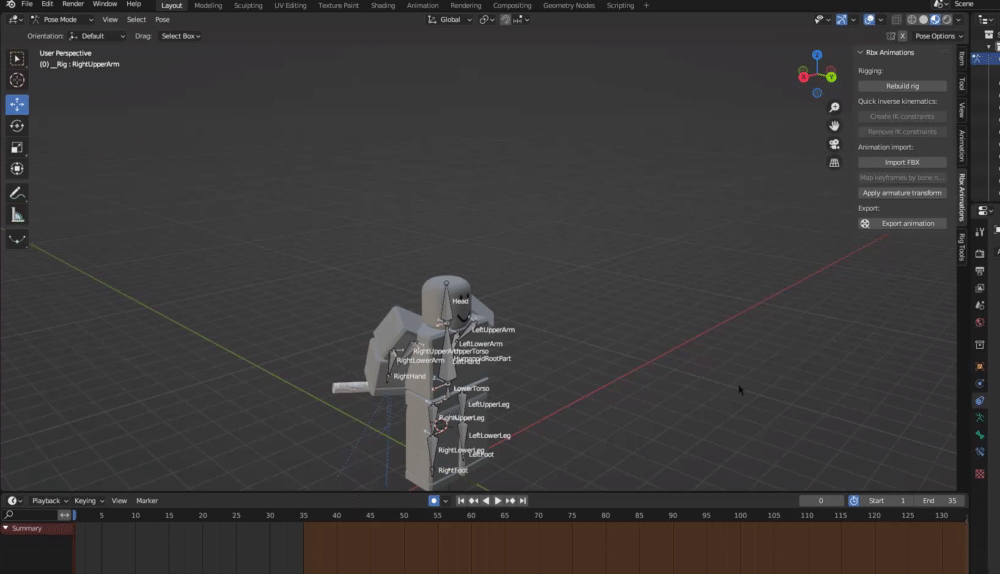1000x574 pixels.
Task: Open the Bone Constraints properties tab
Action: (980, 452)
